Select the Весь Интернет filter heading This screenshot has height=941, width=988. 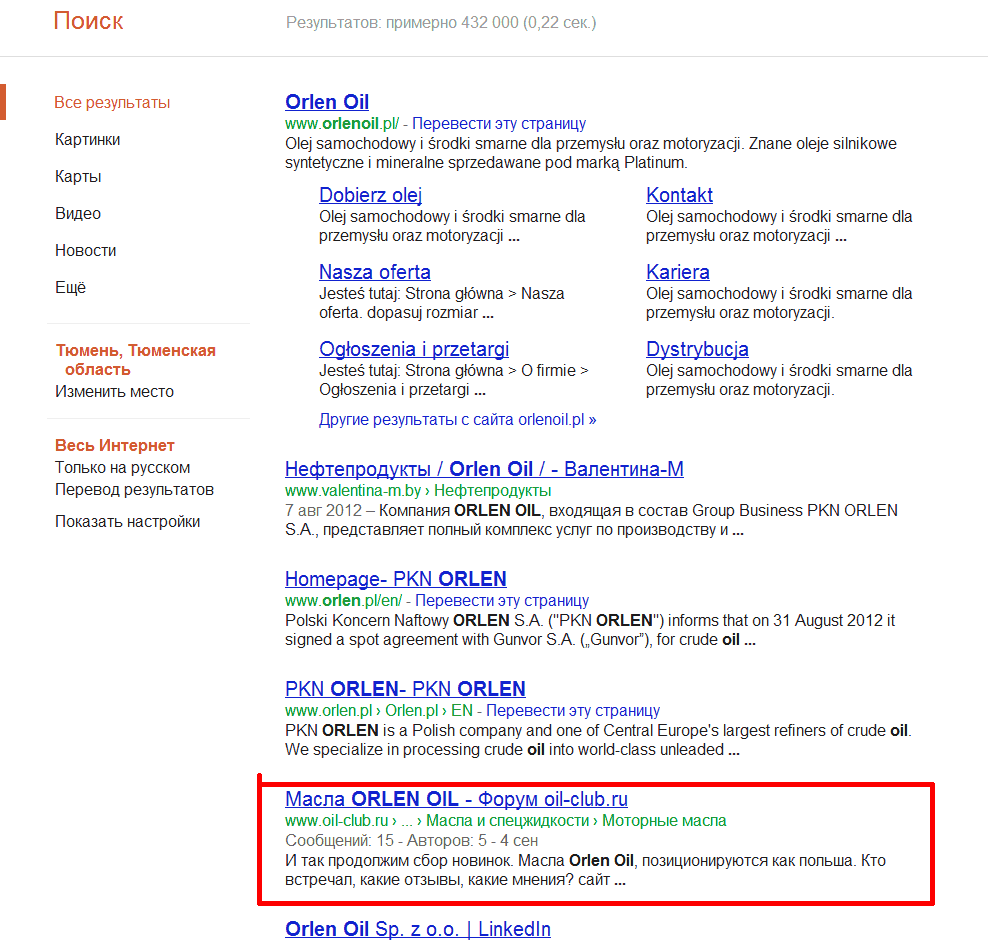tap(115, 446)
